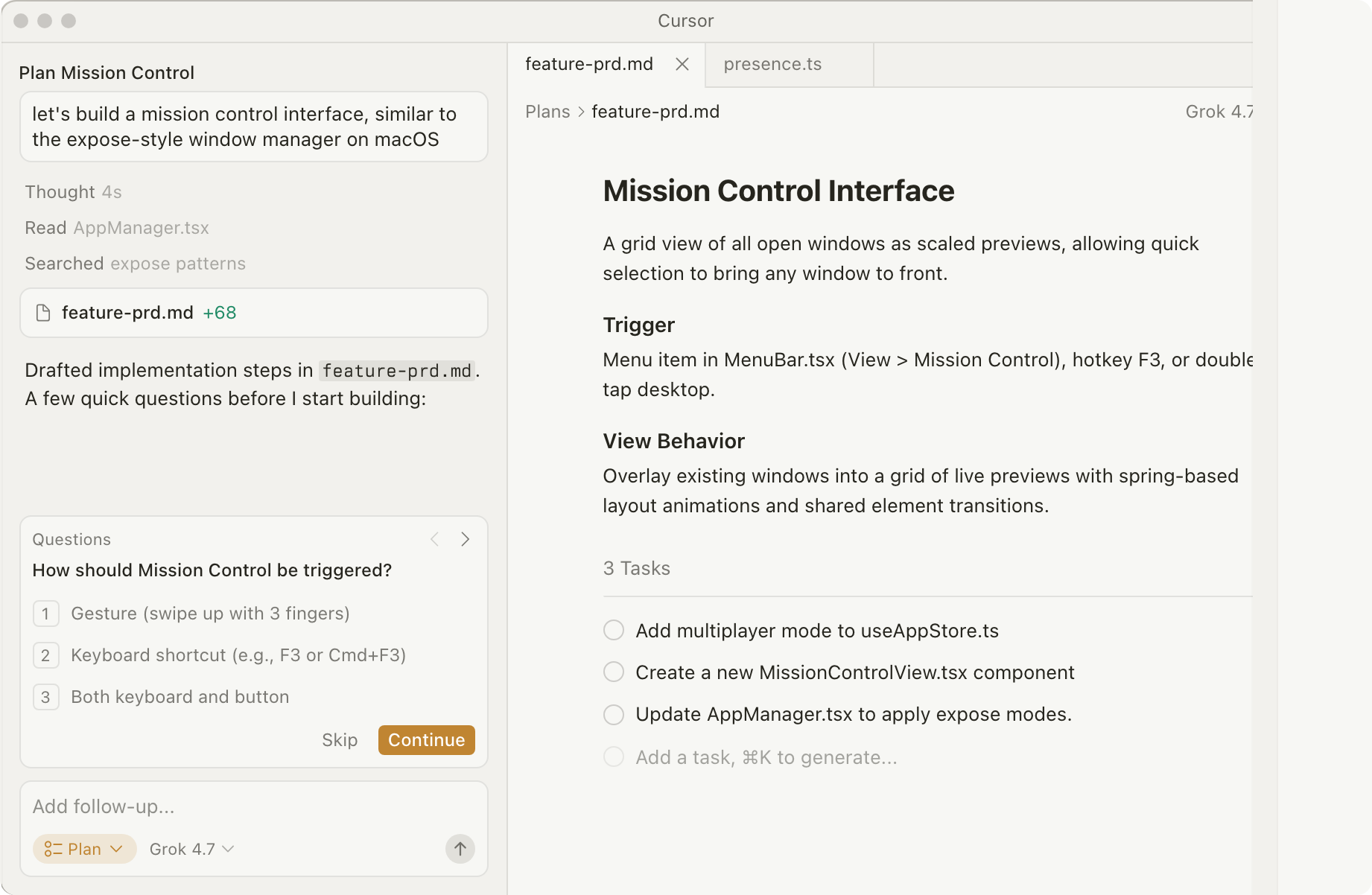Check task Create a new MissionControlView.tsx component

point(614,672)
